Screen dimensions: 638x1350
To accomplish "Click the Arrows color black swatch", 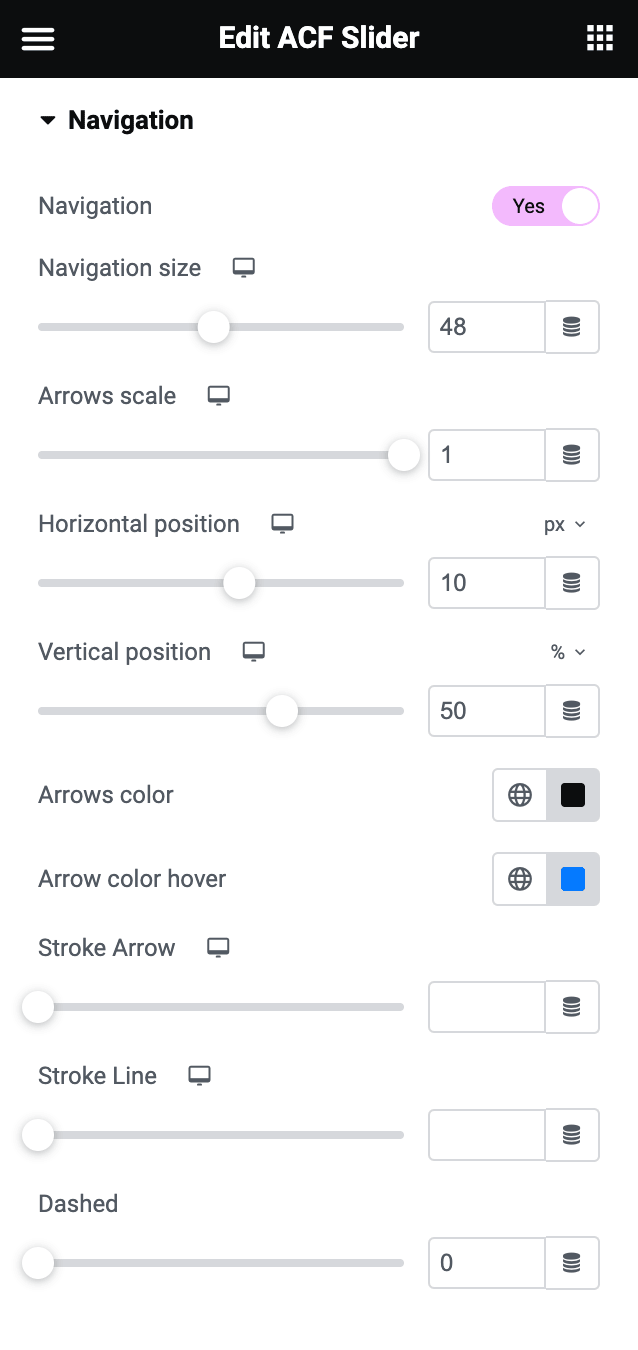I will [x=572, y=794].
